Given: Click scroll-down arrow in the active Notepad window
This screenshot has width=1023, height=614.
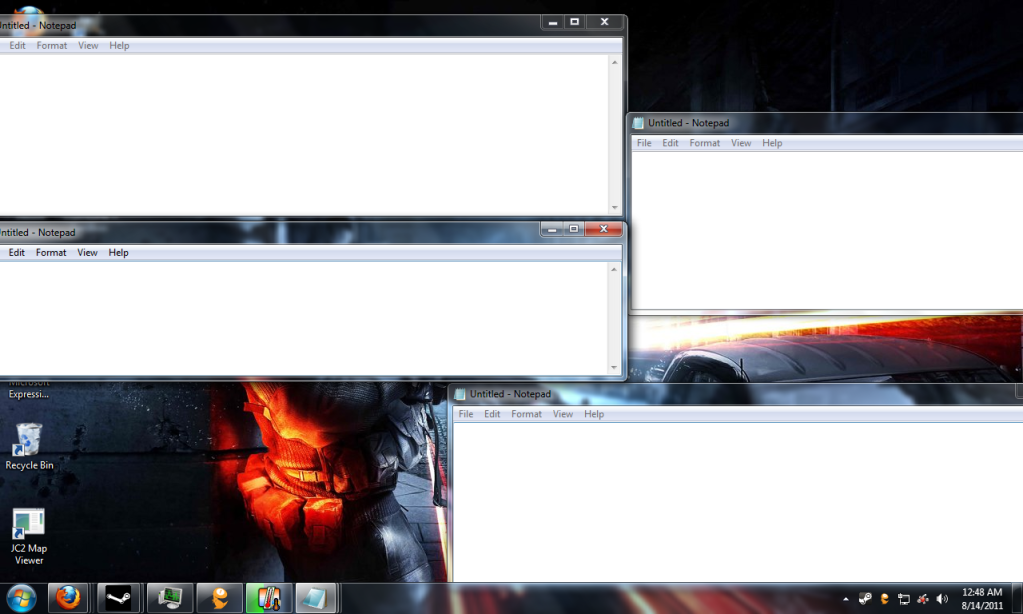Looking at the screenshot, I should click(614, 367).
